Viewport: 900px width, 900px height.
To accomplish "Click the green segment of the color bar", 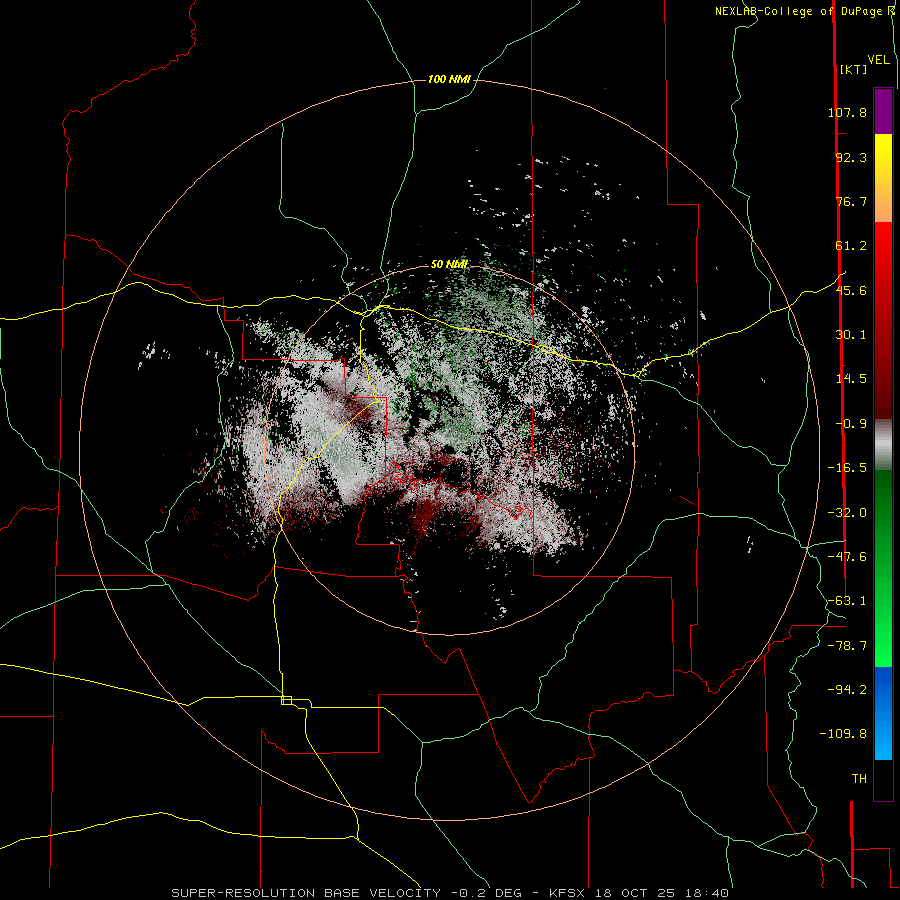I will point(883,568).
